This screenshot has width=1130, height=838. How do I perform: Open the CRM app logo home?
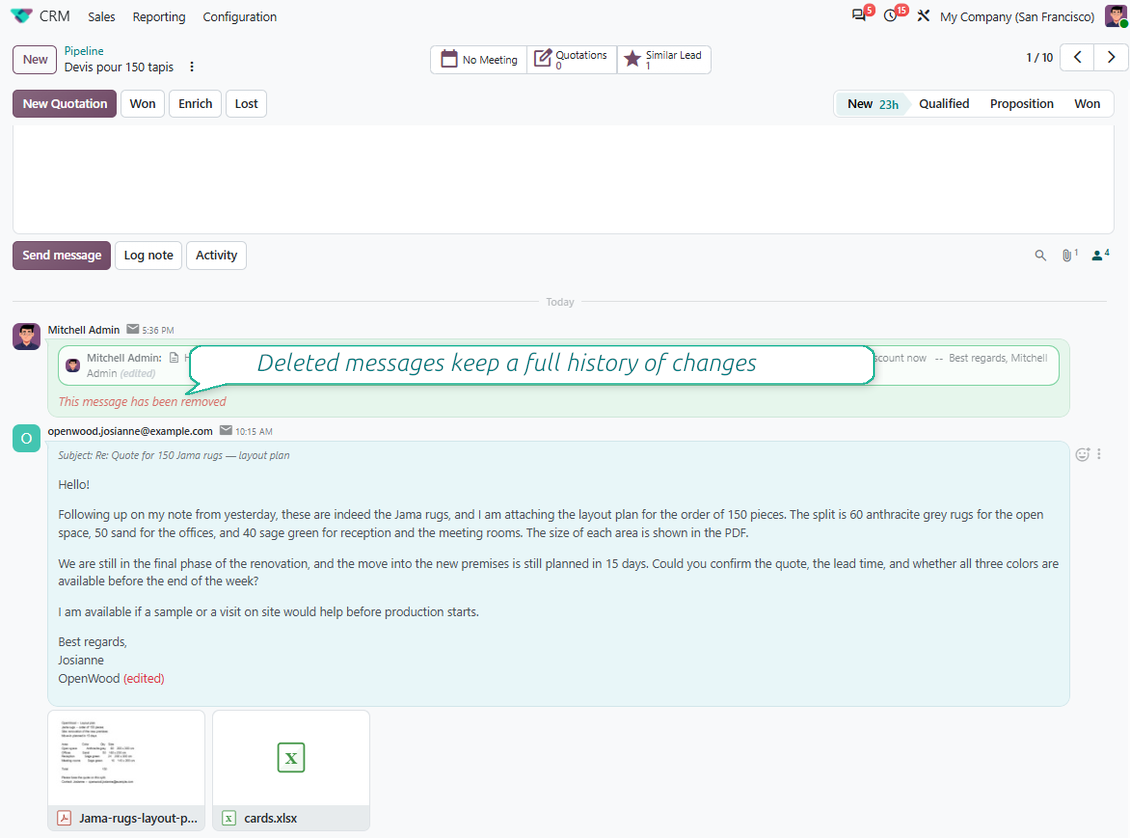pyautogui.click(x=22, y=16)
